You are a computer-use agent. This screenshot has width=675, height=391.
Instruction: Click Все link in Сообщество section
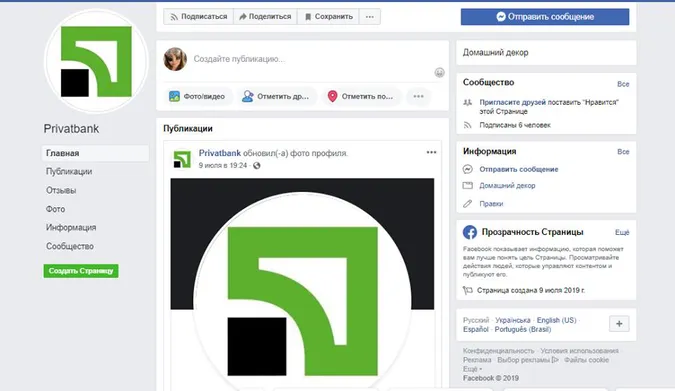pos(623,84)
